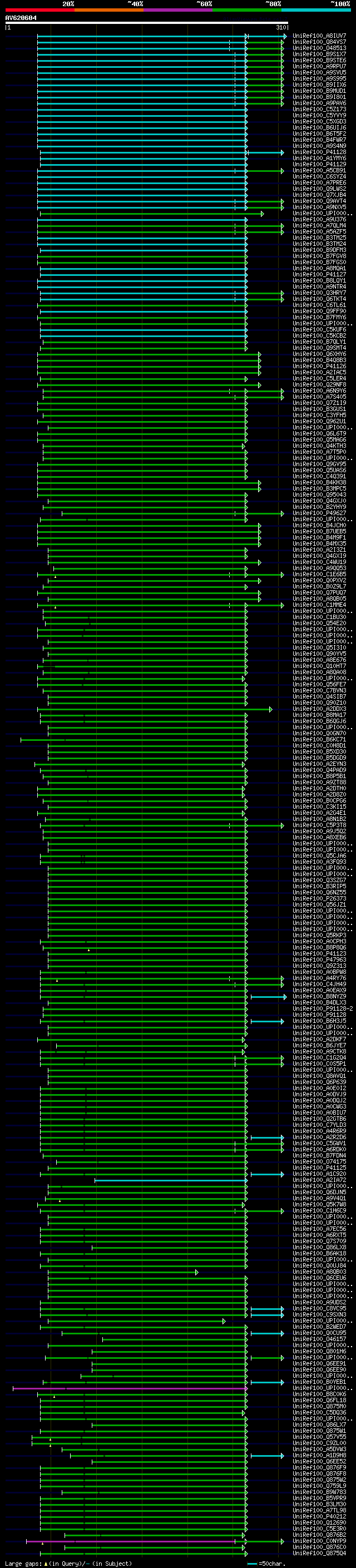Open hit UniRef100_Q84VS7

tap(319, 42)
